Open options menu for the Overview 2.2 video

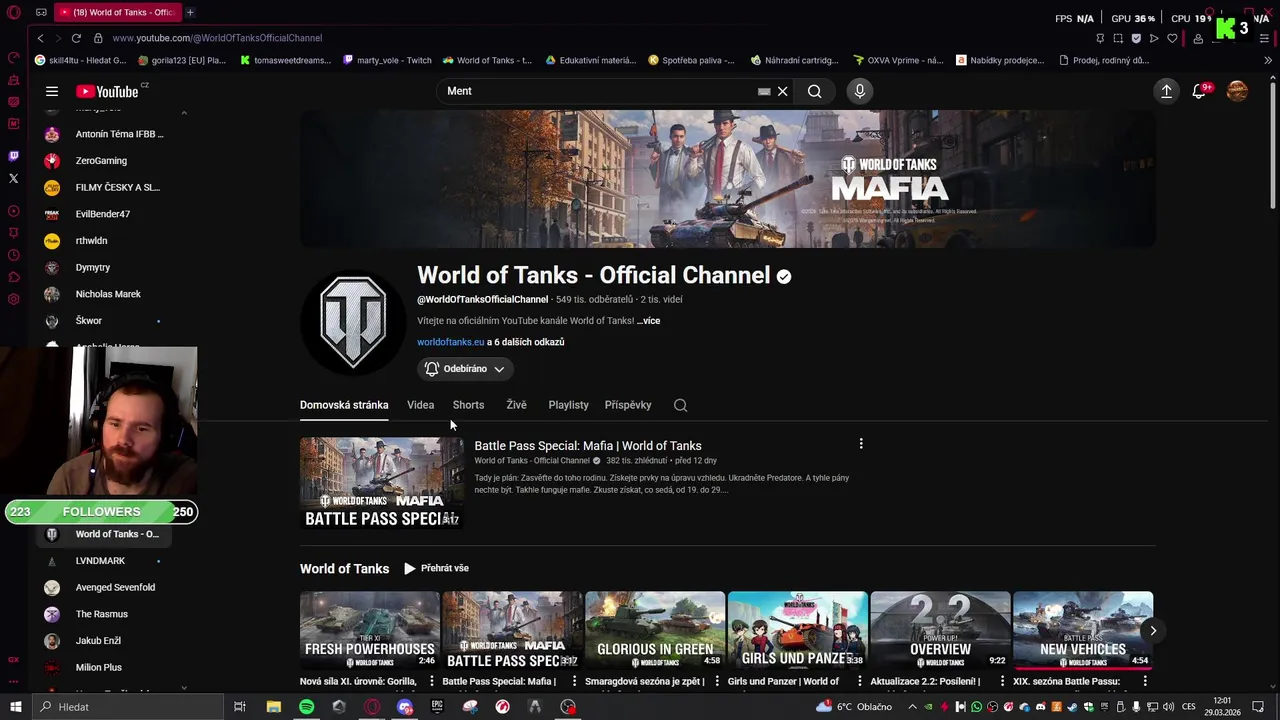(x=1002, y=681)
